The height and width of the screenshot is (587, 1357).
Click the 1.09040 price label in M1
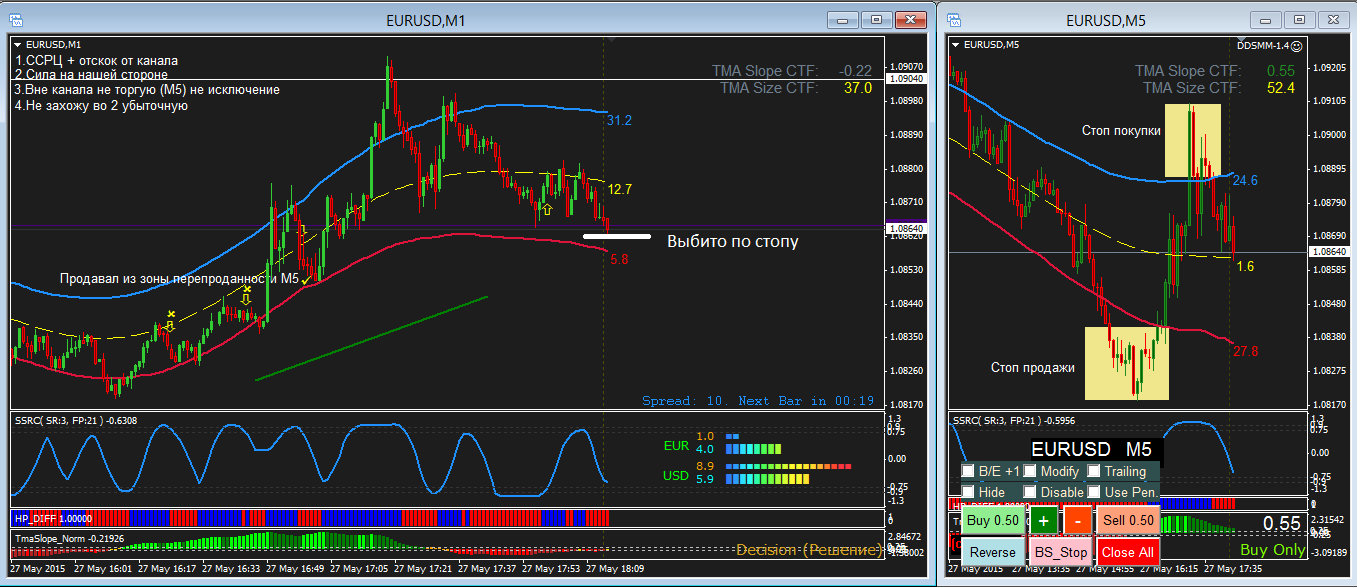point(904,78)
